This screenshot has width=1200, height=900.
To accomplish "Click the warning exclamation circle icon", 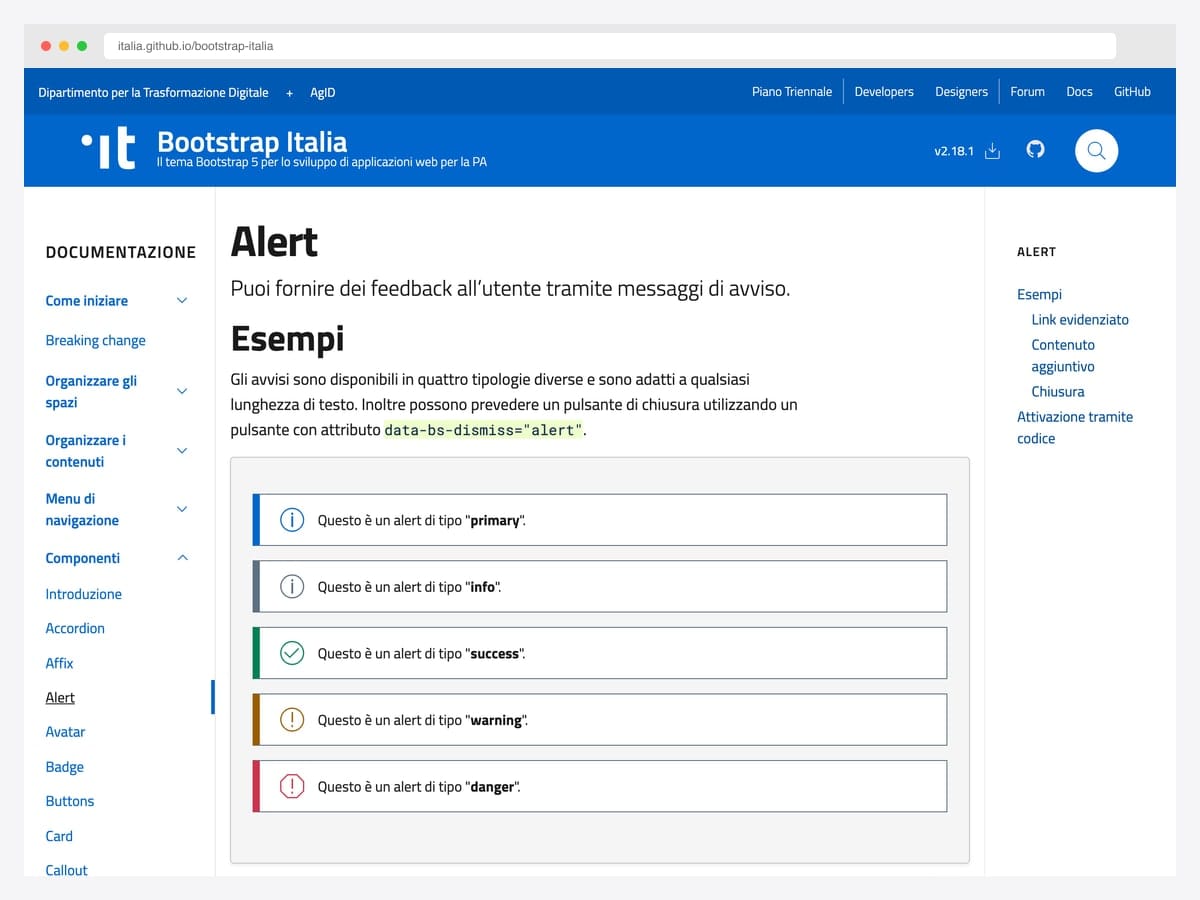I will (291, 720).
